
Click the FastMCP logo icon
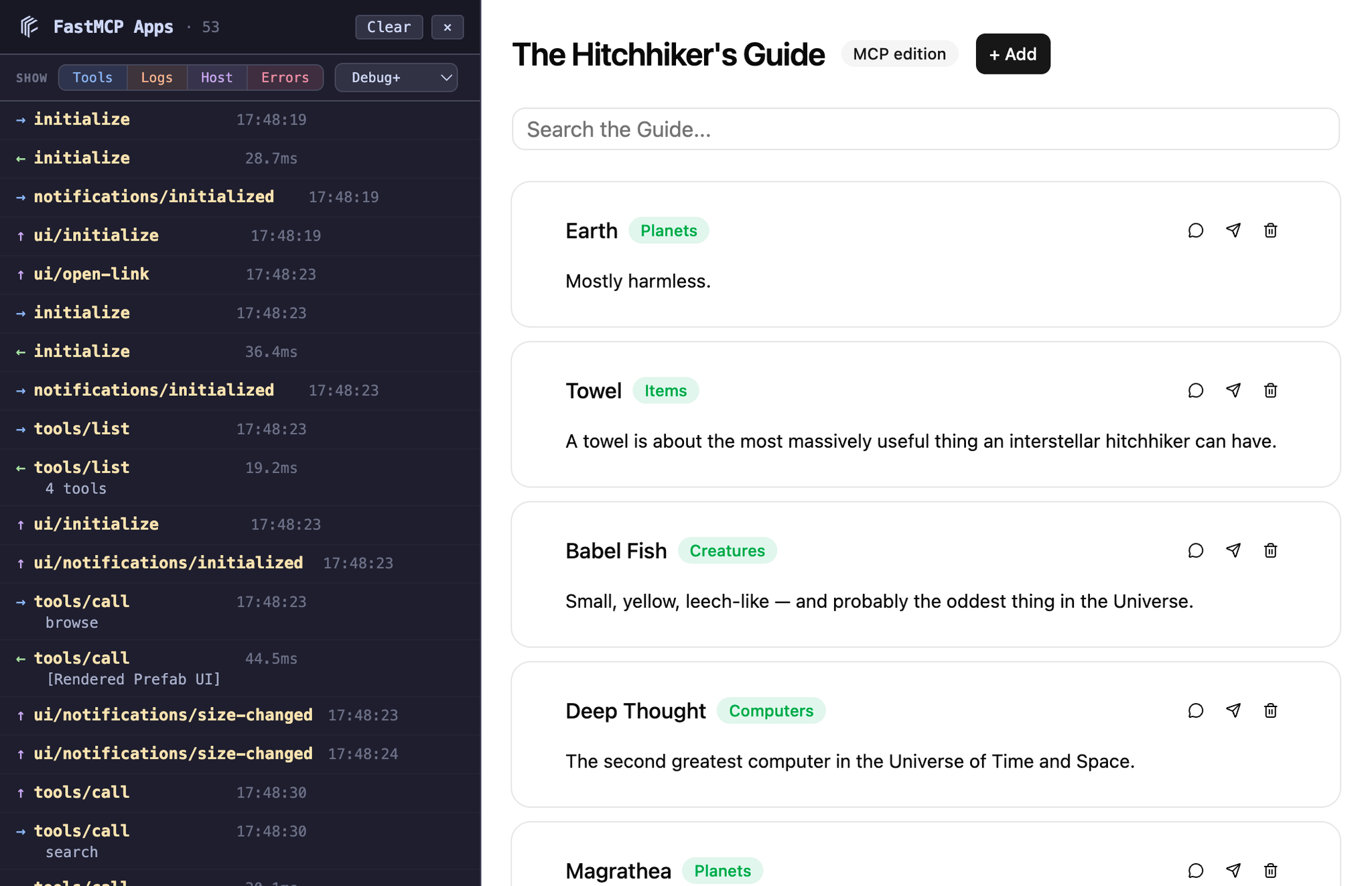click(29, 27)
